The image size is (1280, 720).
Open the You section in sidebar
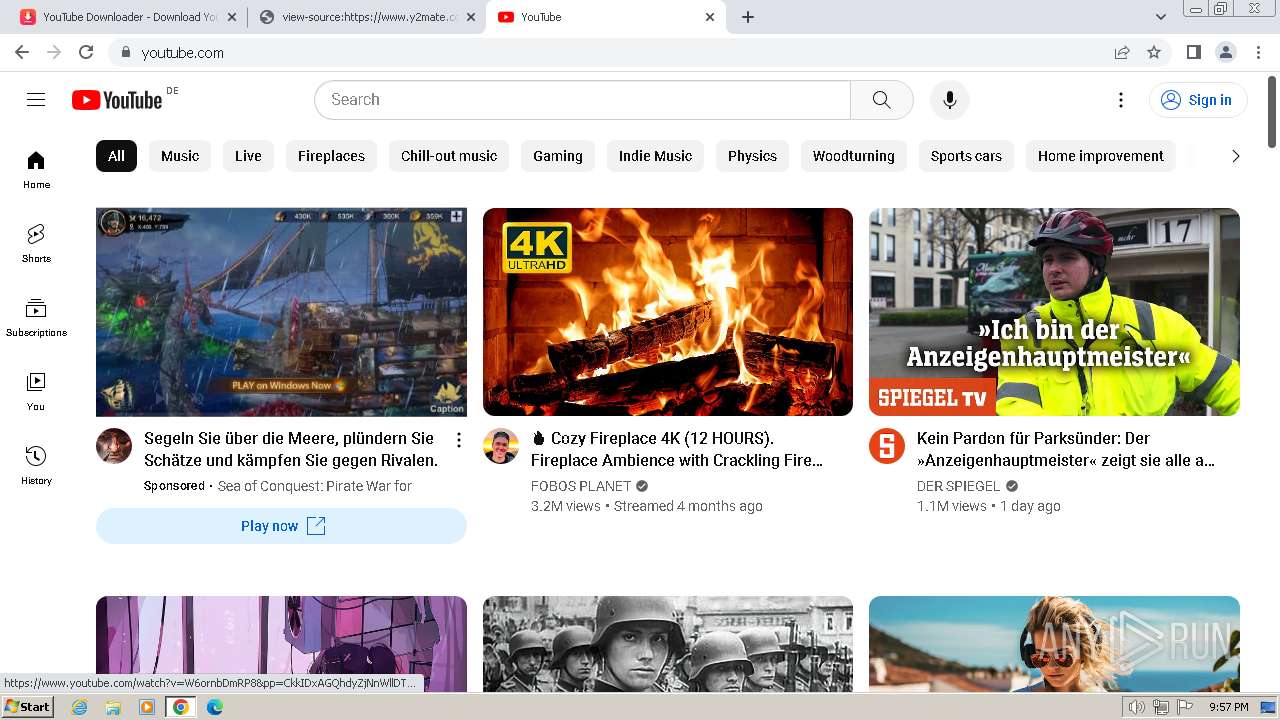(36, 392)
